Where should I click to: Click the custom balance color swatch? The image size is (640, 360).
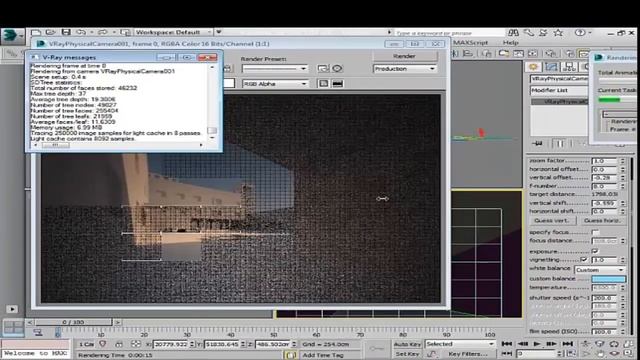pyautogui.click(x=609, y=279)
